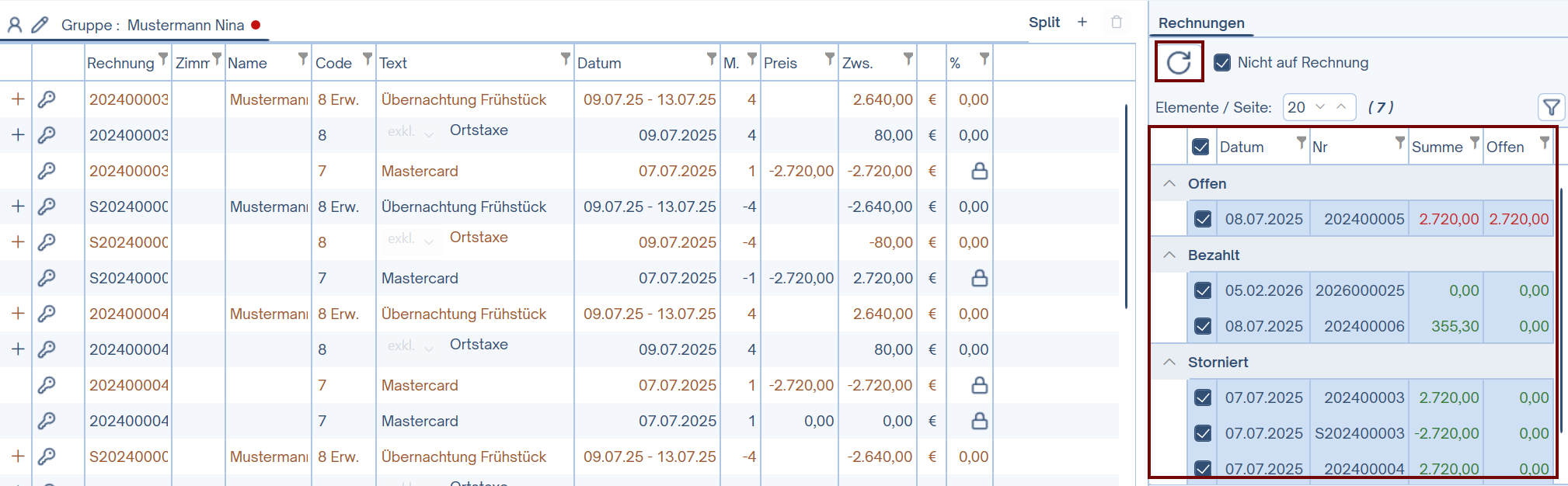Click the pencil edit icon beside Gruppe

[x=40, y=25]
